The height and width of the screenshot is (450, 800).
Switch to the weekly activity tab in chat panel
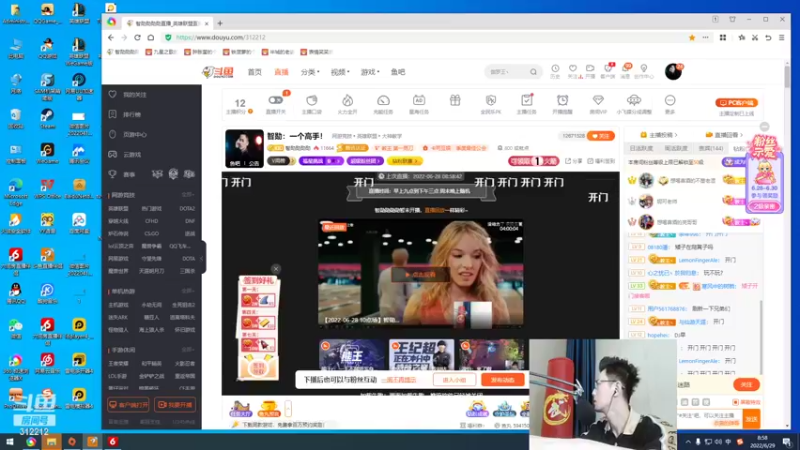click(x=676, y=148)
